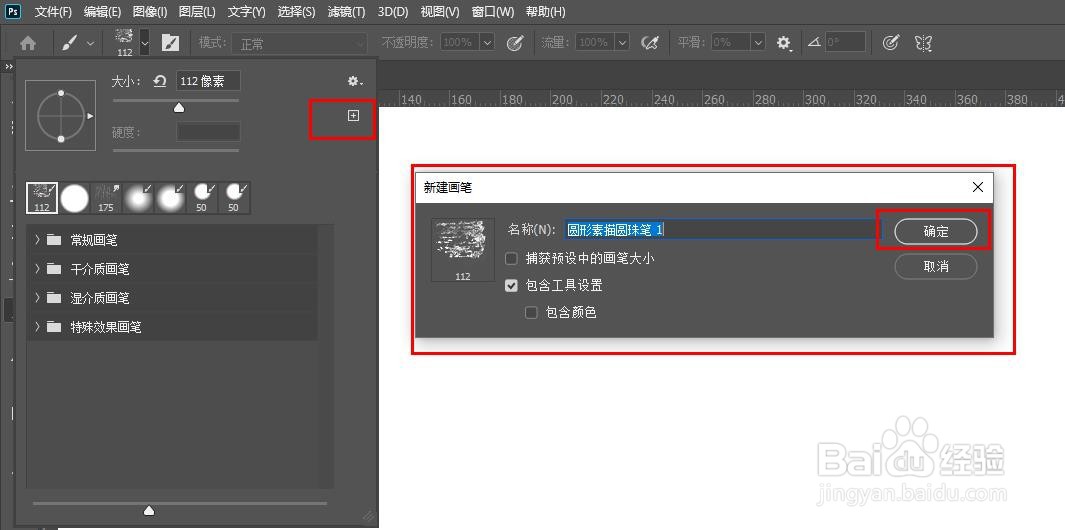This screenshot has height=530, width=1065.
Task: Toggle pressure for opacity icon
Action: click(515, 43)
